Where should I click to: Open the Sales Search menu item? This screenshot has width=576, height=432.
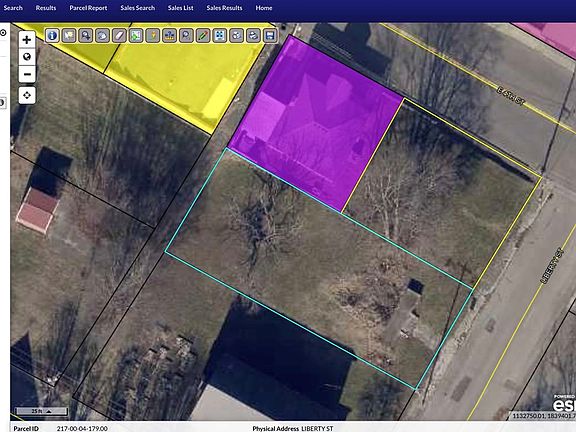click(x=137, y=8)
